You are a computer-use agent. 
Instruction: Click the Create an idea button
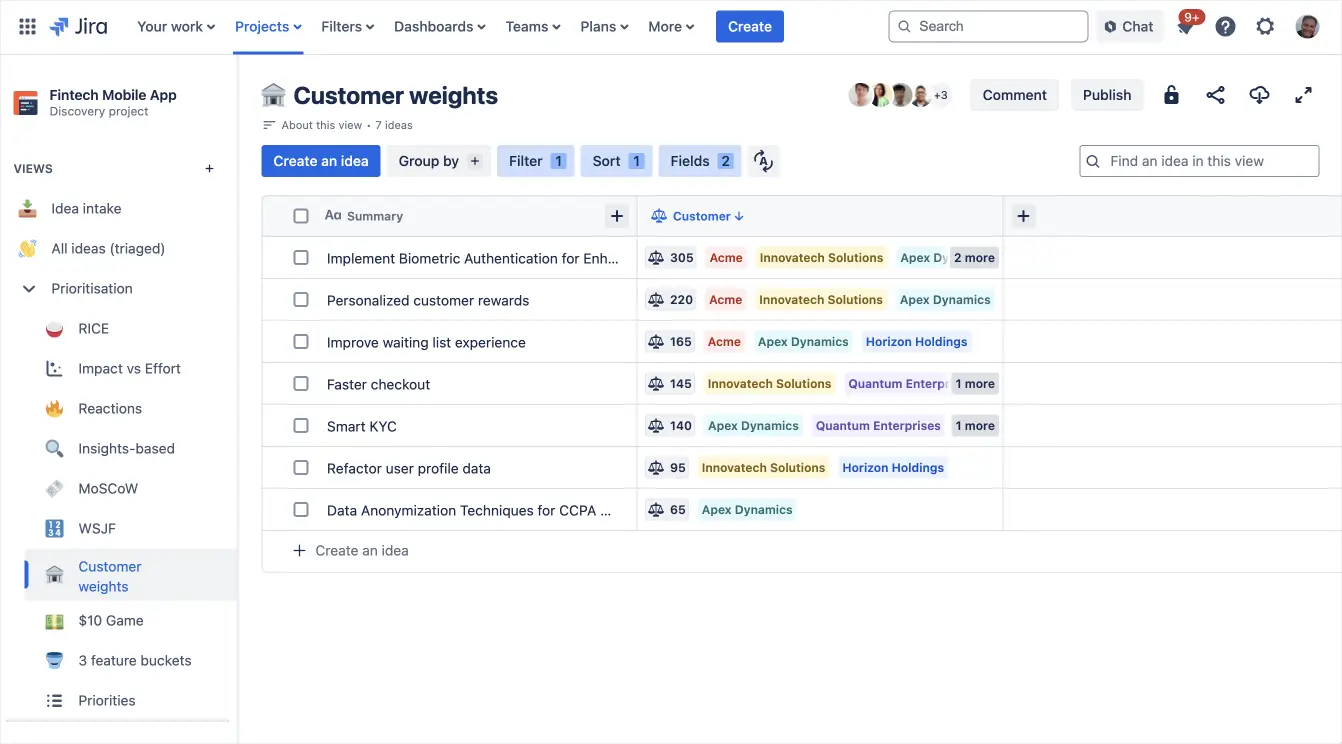click(x=320, y=161)
